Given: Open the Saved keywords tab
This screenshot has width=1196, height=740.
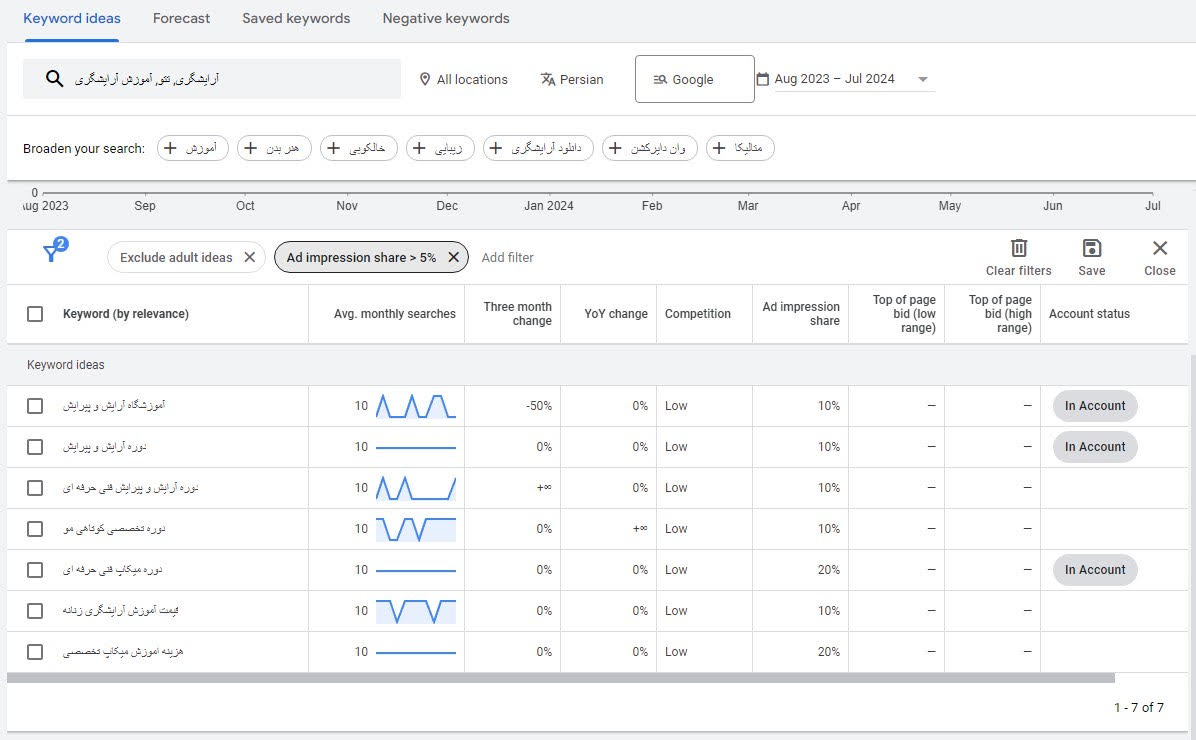Looking at the screenshot, I should tap(296, 18).
